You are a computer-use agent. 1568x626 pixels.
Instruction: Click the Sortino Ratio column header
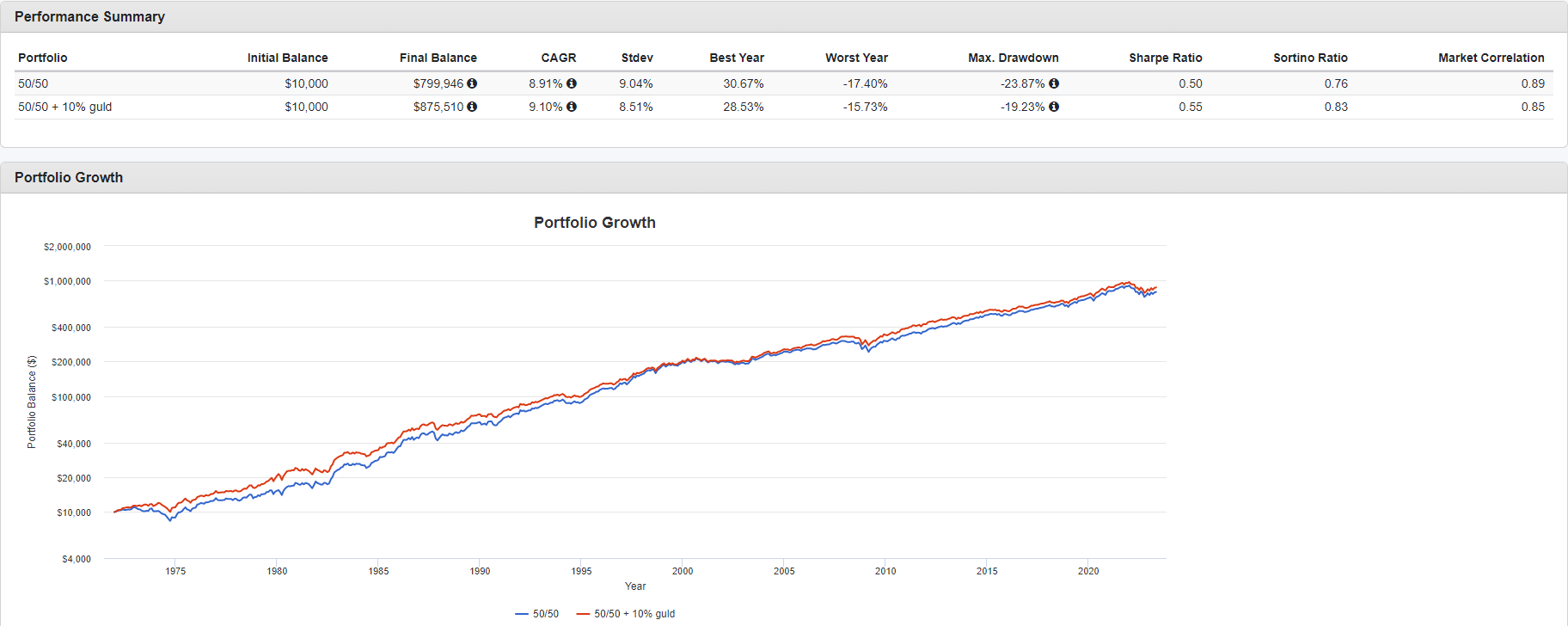pos(1310,58)
